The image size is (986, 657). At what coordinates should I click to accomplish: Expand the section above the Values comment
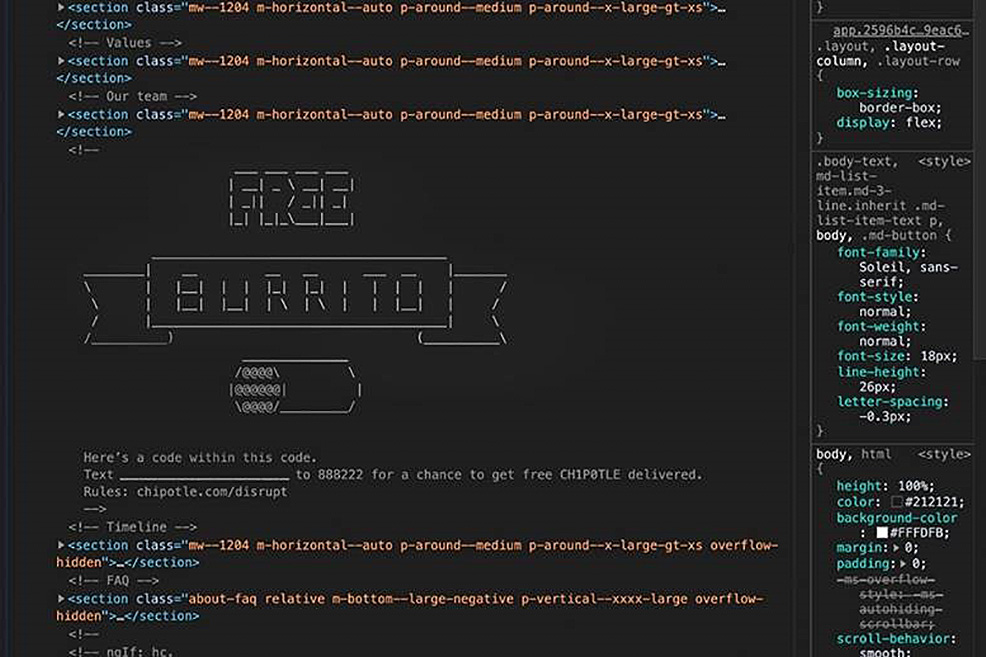(x=61, y=8)
